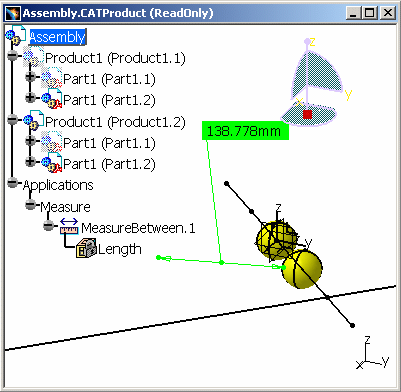Collapse the Product1 (Product1.1) node
This screenshot has width=401, height=392.
13,55
